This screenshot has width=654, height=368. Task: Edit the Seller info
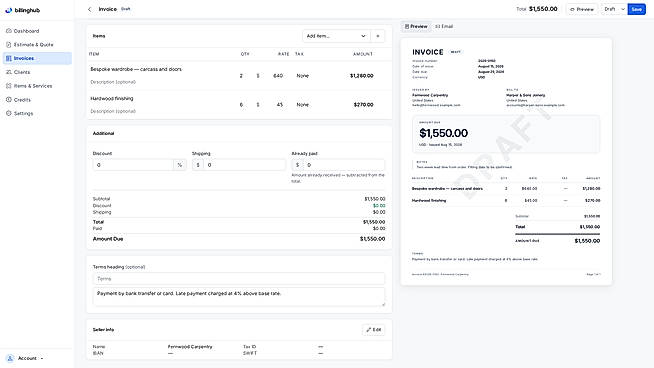pyautogui.click(x=374, y=330)
